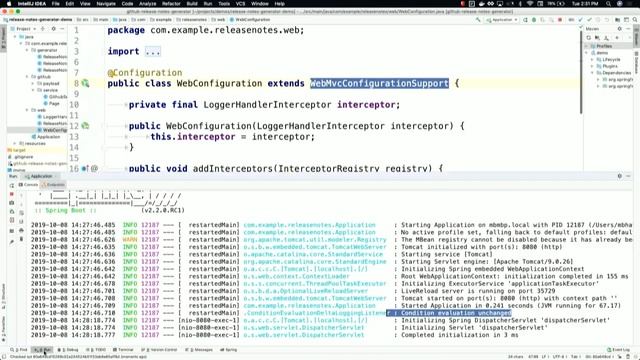
Task: Click the editor vertical scrollbar
Action: (x=580, y=71)
